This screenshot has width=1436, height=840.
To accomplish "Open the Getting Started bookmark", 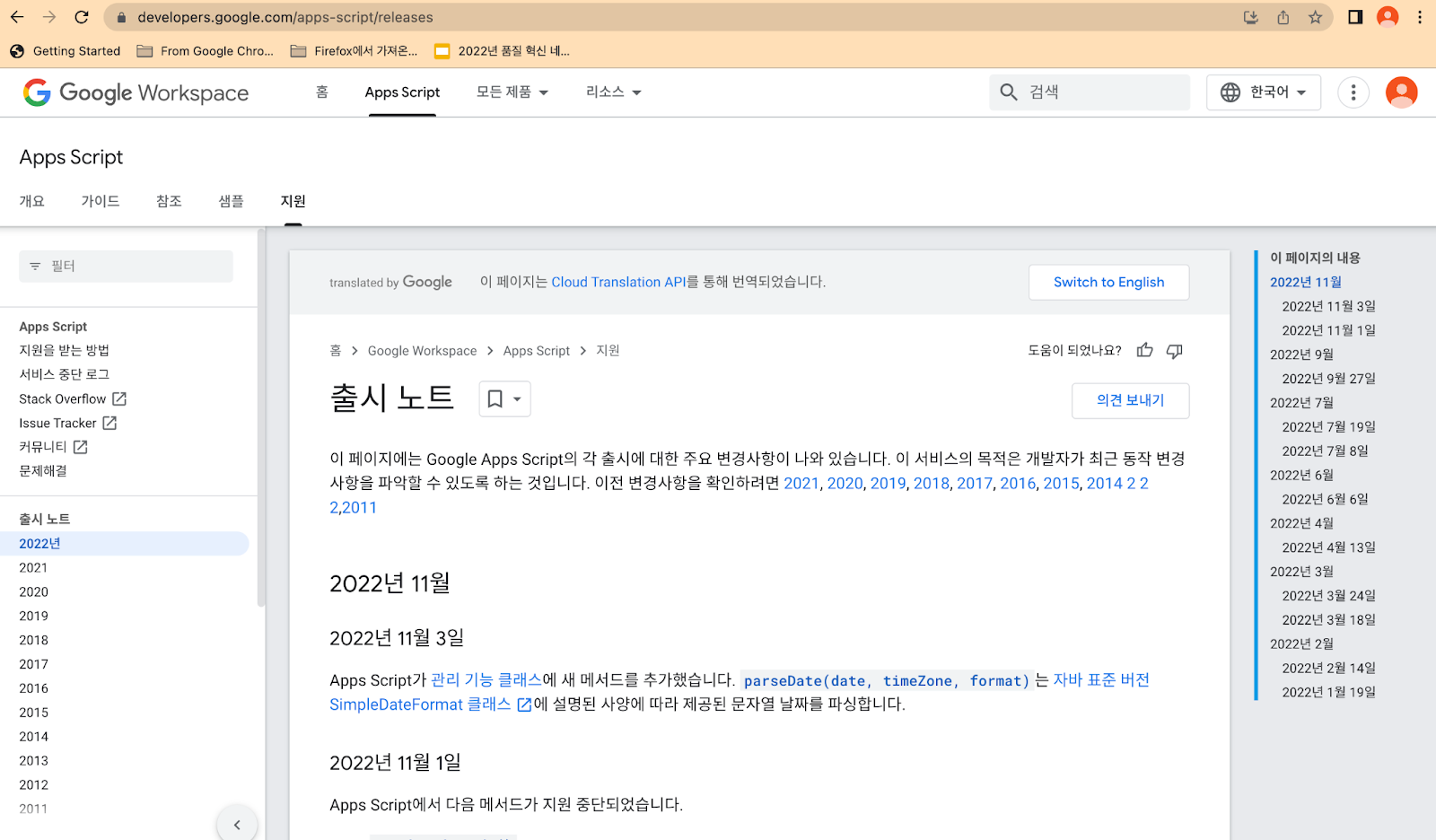I will 66,51.
